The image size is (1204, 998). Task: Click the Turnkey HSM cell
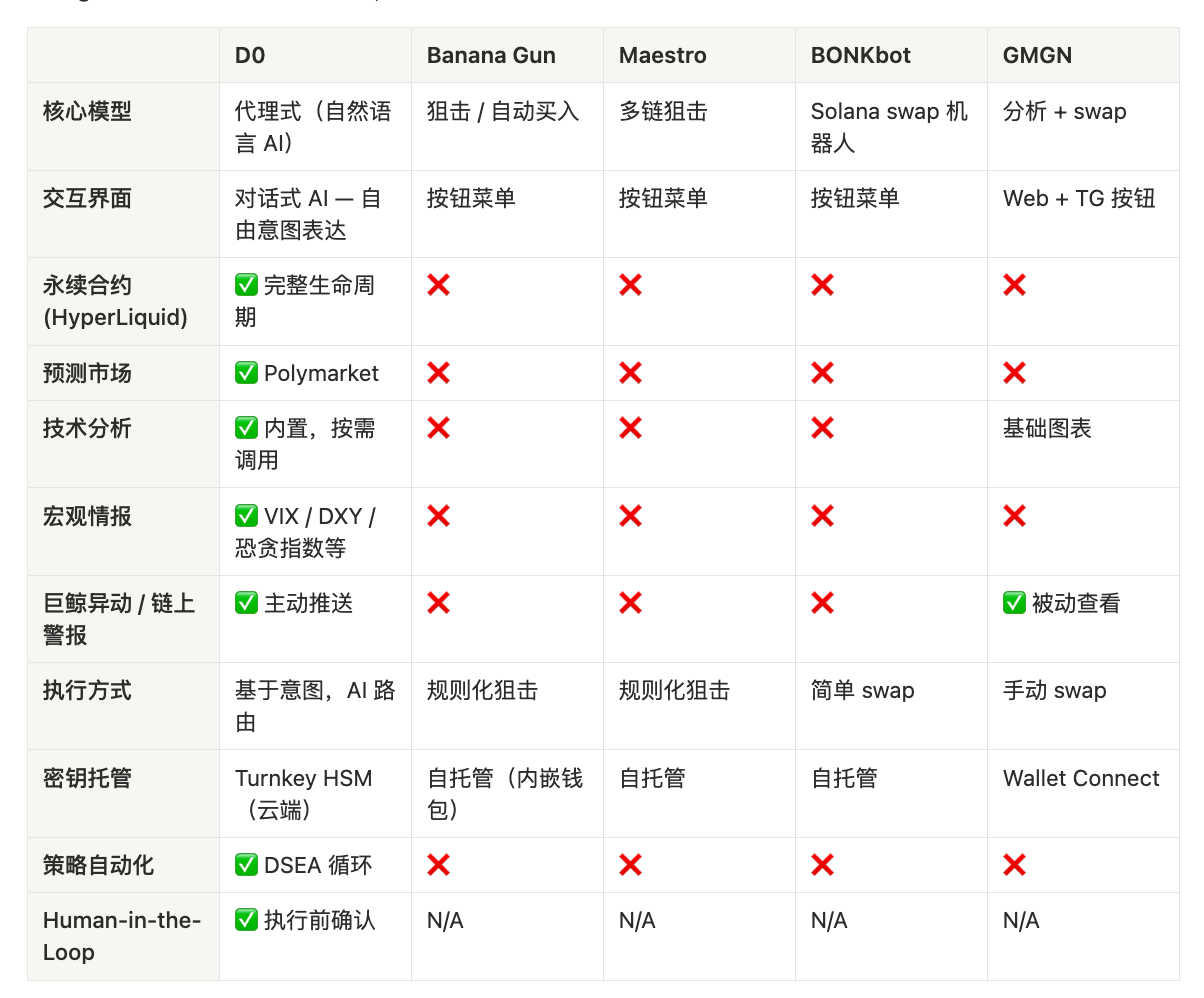tap(303, 778)
